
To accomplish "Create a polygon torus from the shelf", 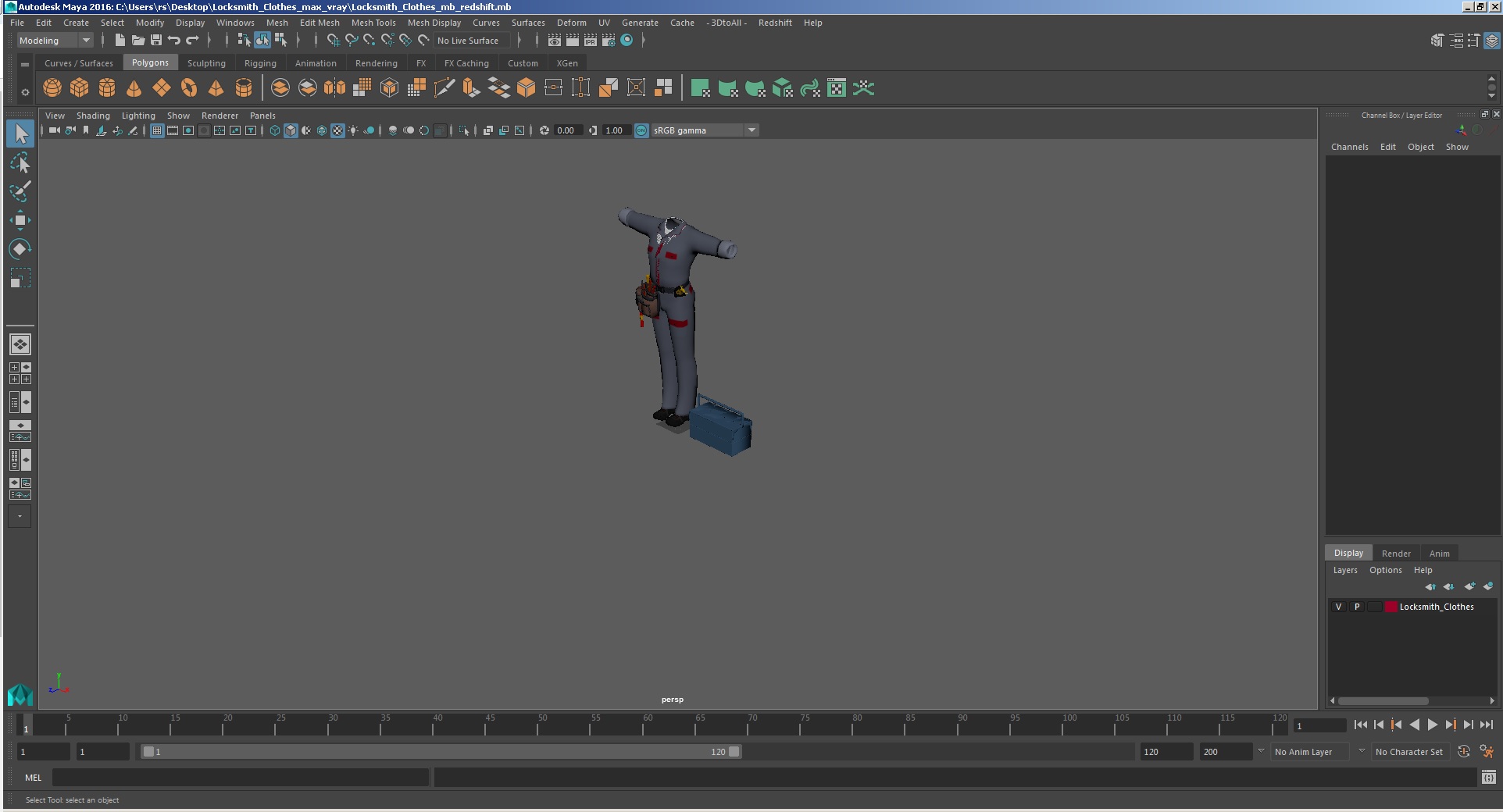I will [x=189, y=88].
